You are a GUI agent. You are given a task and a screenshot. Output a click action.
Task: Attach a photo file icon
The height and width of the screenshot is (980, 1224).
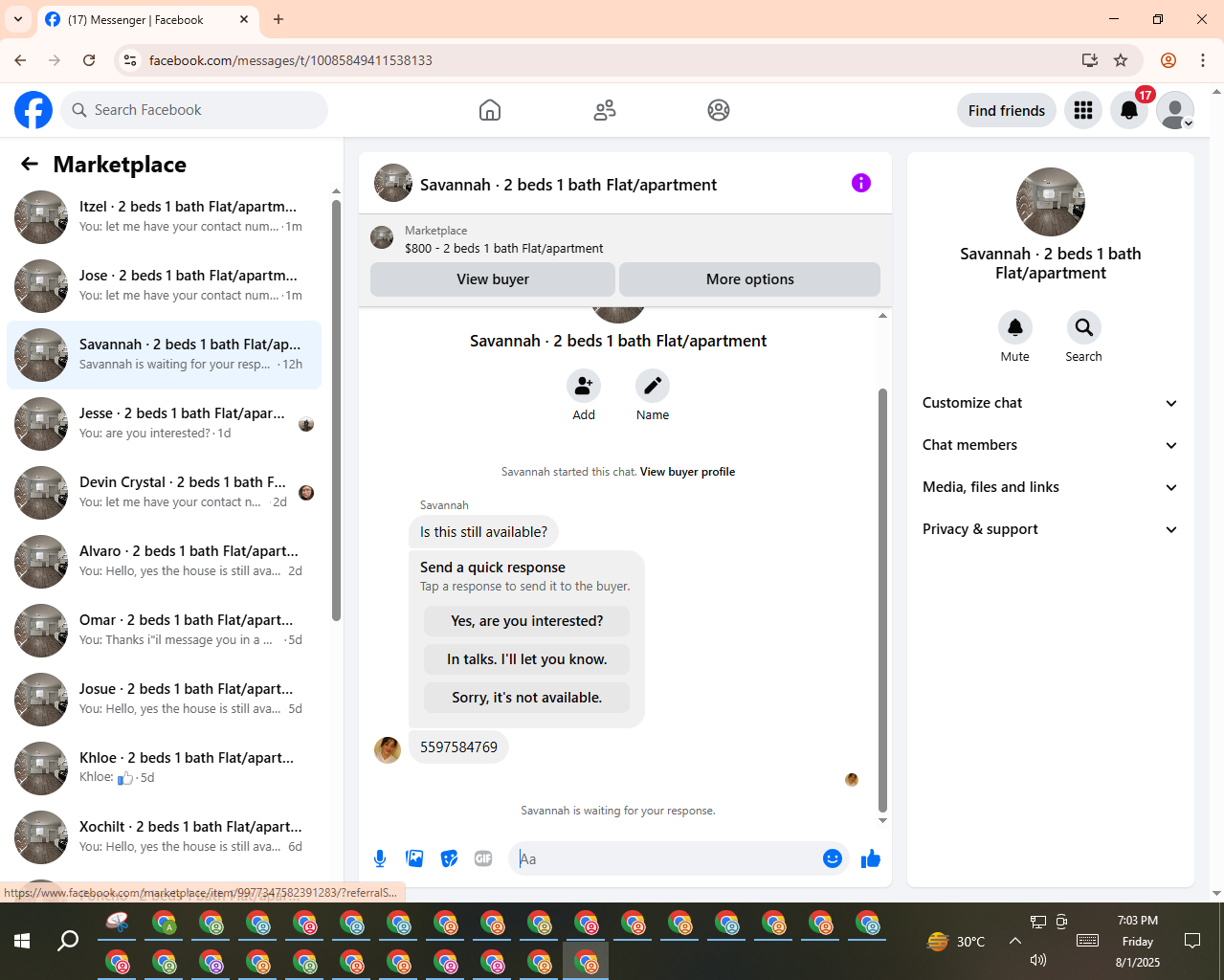click(414, 858)
